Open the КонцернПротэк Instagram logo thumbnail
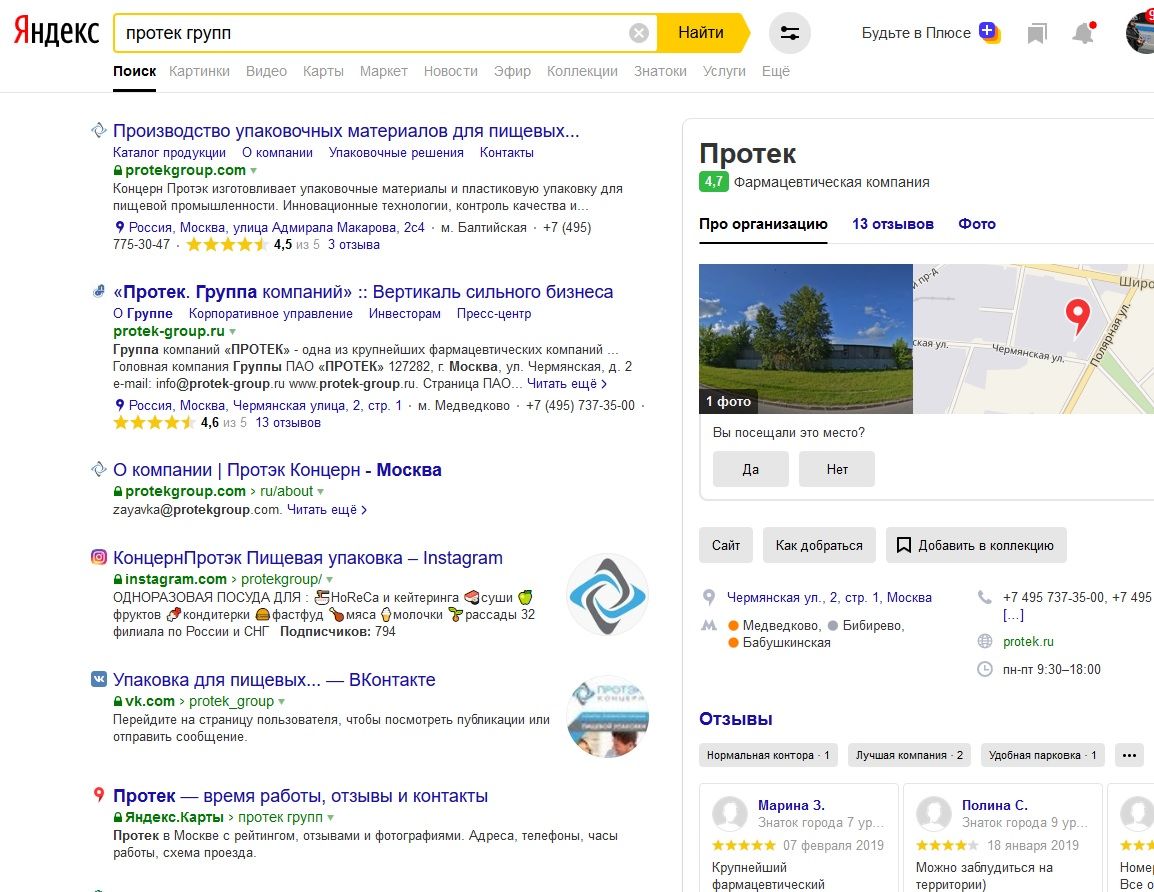 click(x=607, y=595)
